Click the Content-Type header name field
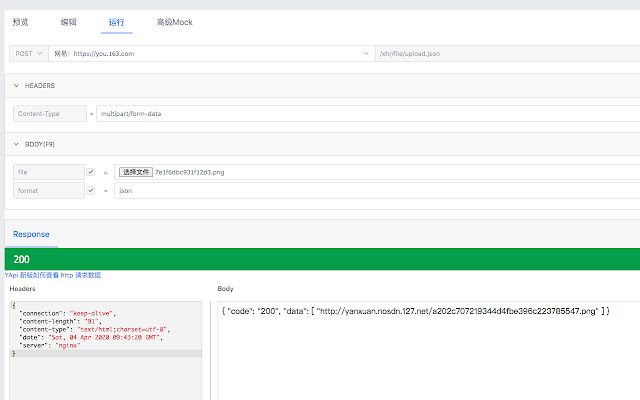 tap(50, 114)
